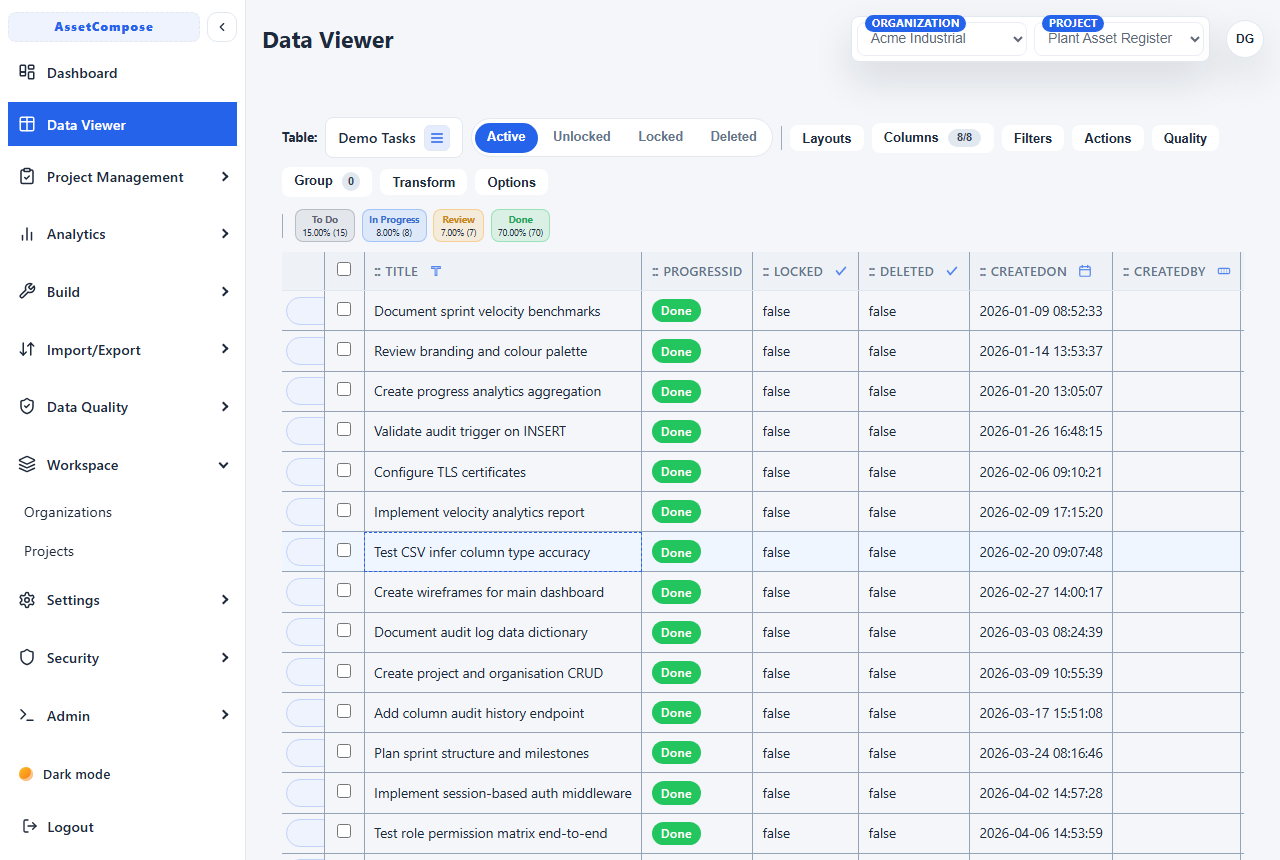
Task: Click the filter icon in TITLE header
Action: point(436,271)
